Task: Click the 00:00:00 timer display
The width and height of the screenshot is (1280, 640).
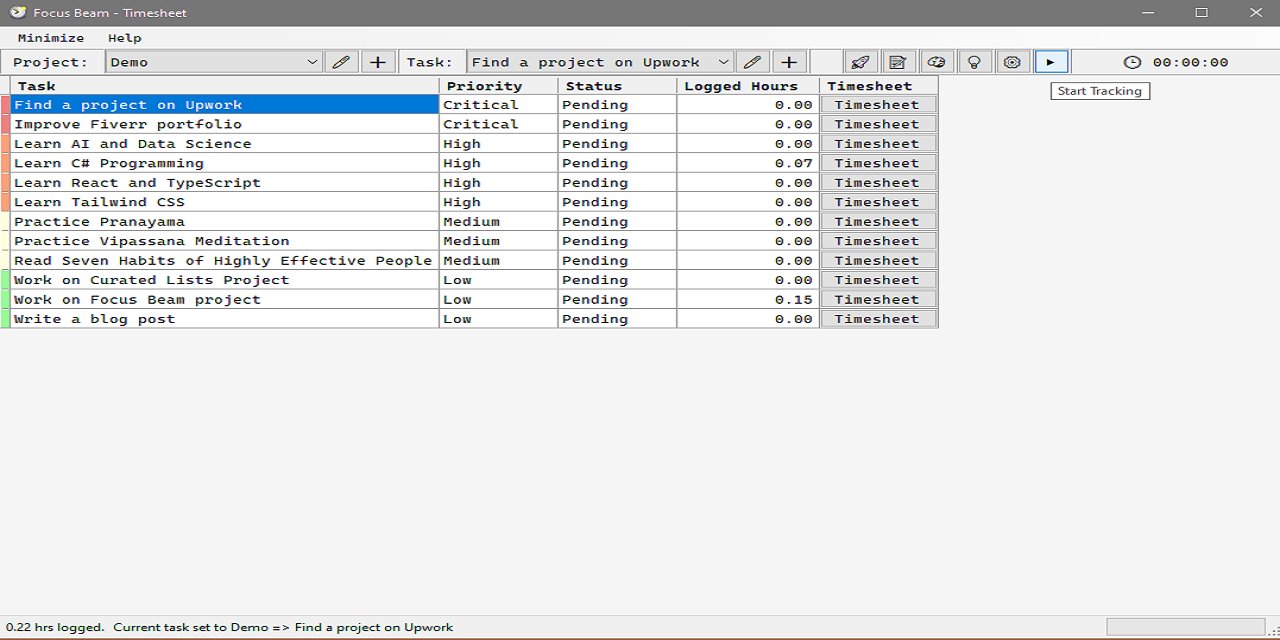Action: point(1190,62)
